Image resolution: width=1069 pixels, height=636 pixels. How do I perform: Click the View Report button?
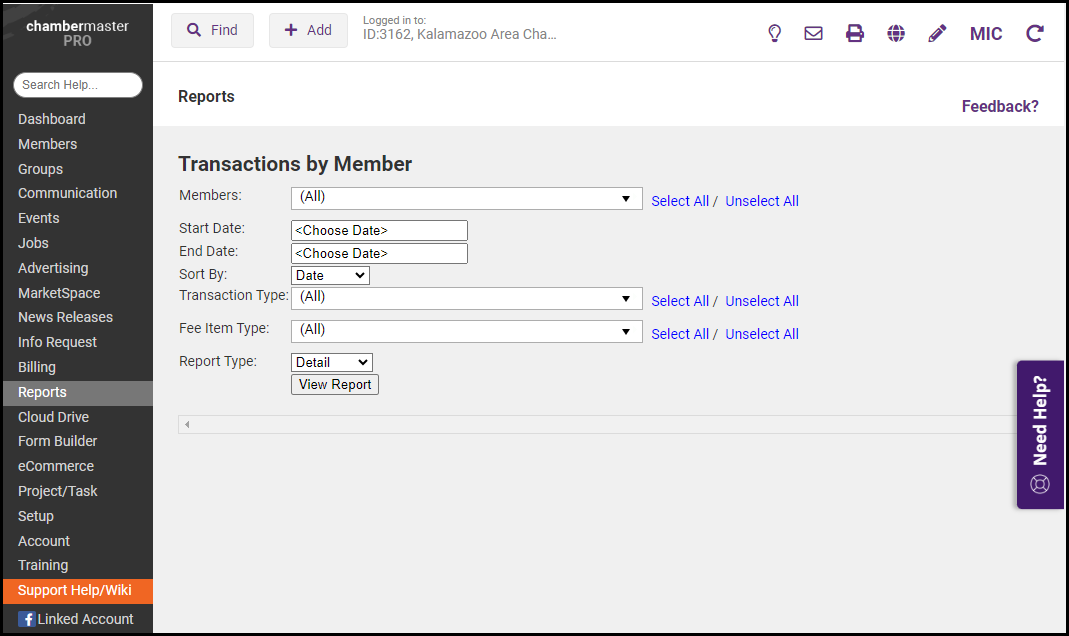point(335,384)
